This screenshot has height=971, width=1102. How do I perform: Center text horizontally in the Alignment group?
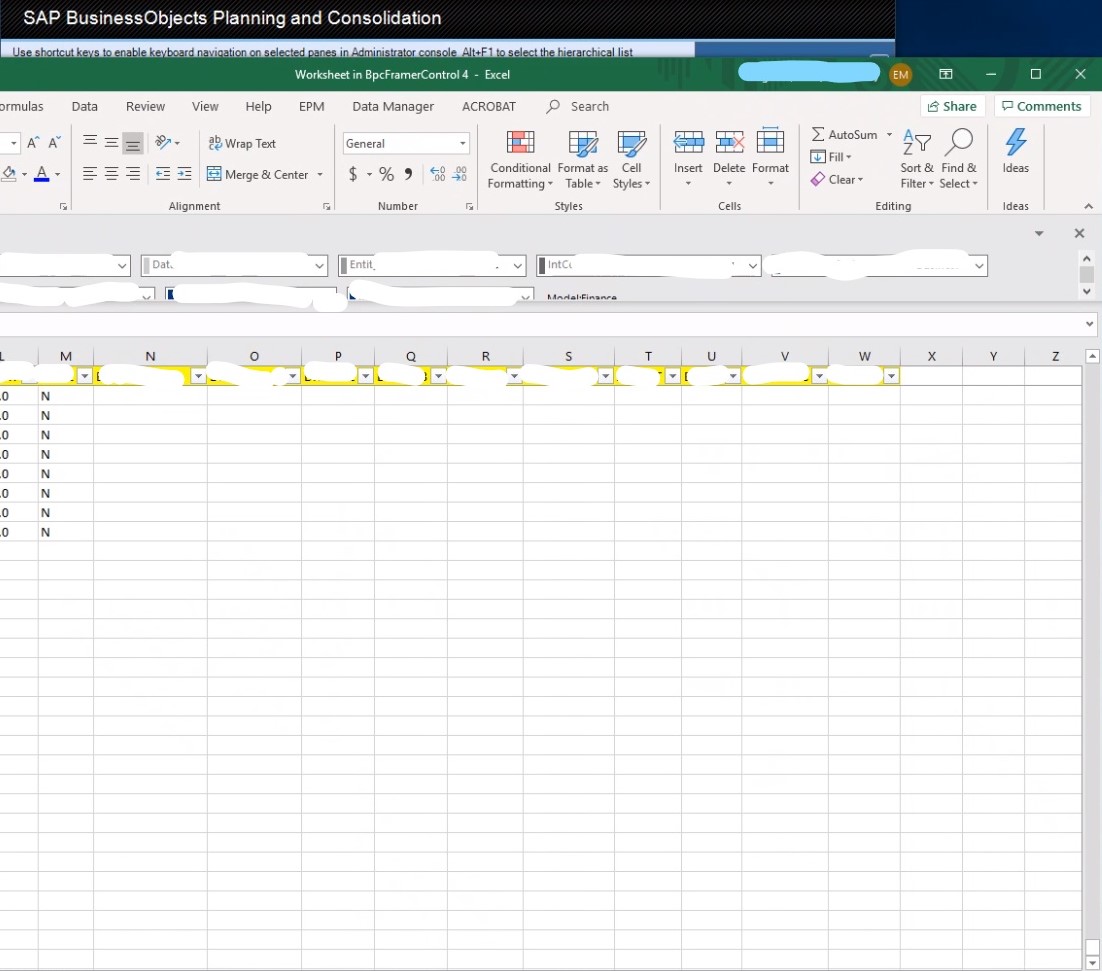(111, 174)
